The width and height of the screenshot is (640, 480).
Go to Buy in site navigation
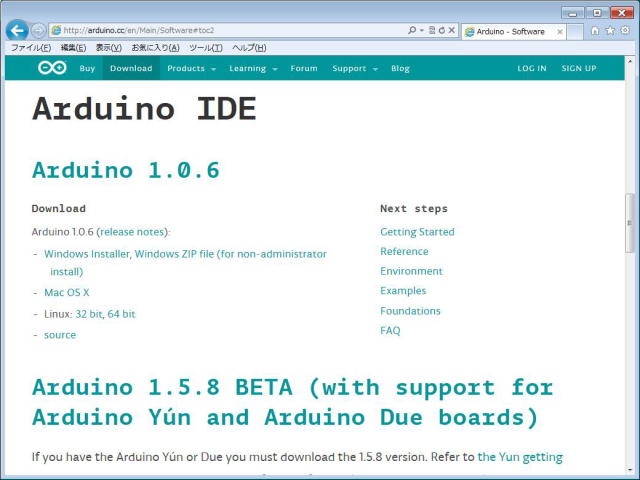coord(87,68)
